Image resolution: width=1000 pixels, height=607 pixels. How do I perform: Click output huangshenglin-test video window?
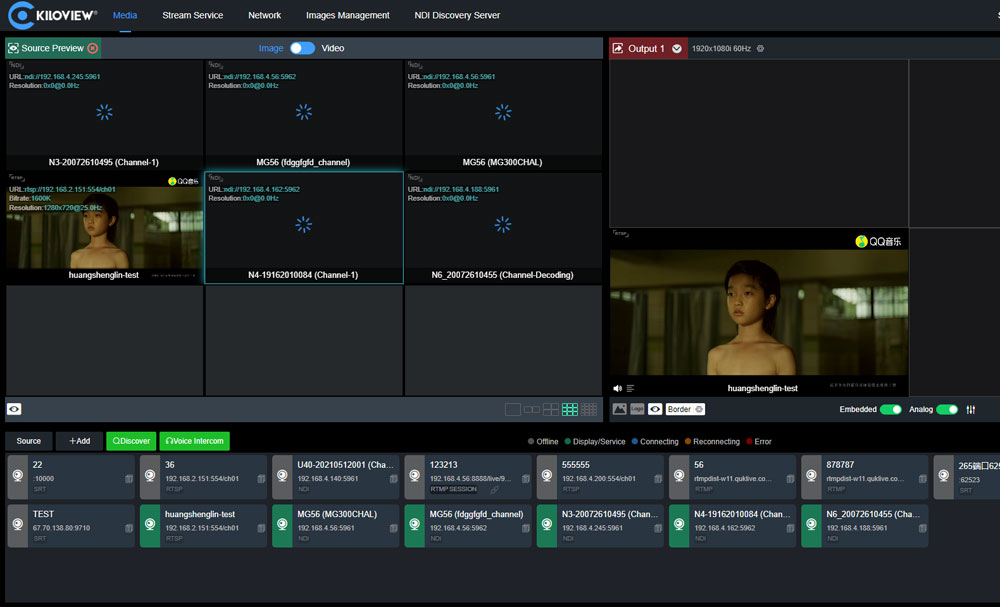pyautogui.click(x=759, y=312)
